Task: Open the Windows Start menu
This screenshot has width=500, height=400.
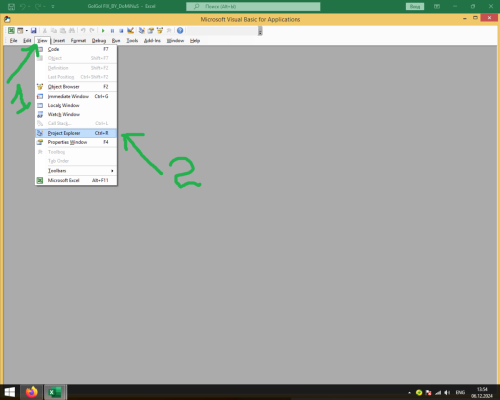Action: [10, 392]
